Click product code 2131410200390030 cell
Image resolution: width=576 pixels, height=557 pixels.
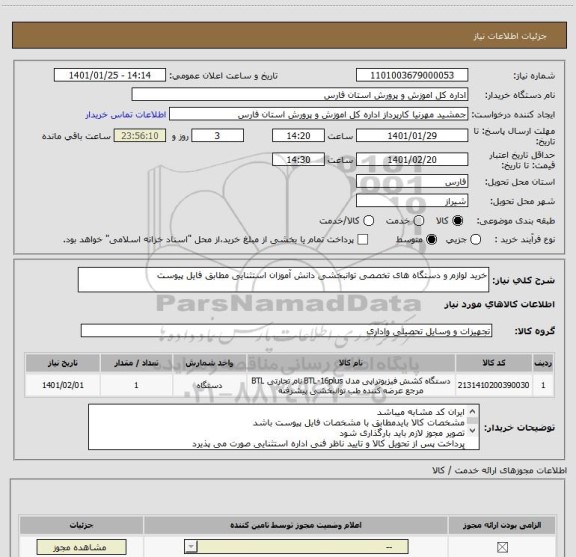coord(493,385)
